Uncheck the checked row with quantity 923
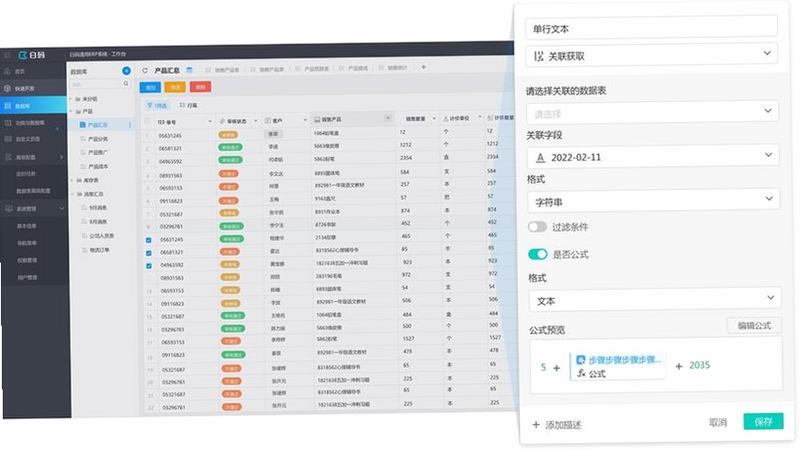Screen dimensions: 800x456 pyautogui.click(x=148, y=266)
